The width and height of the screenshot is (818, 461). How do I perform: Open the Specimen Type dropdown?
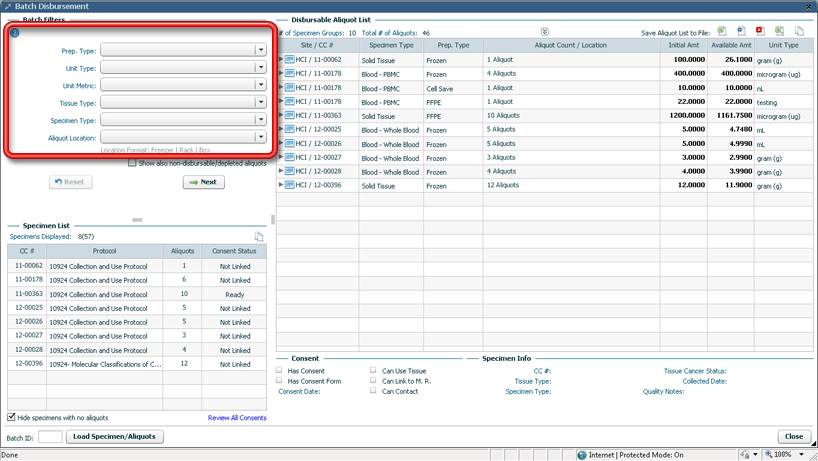pos(261,119)
